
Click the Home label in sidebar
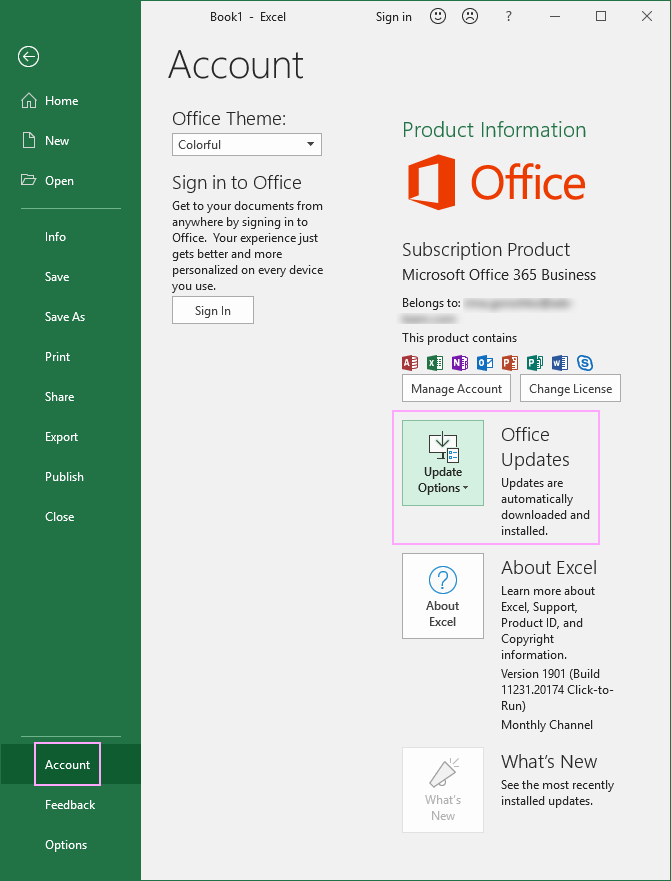(61, 101)
